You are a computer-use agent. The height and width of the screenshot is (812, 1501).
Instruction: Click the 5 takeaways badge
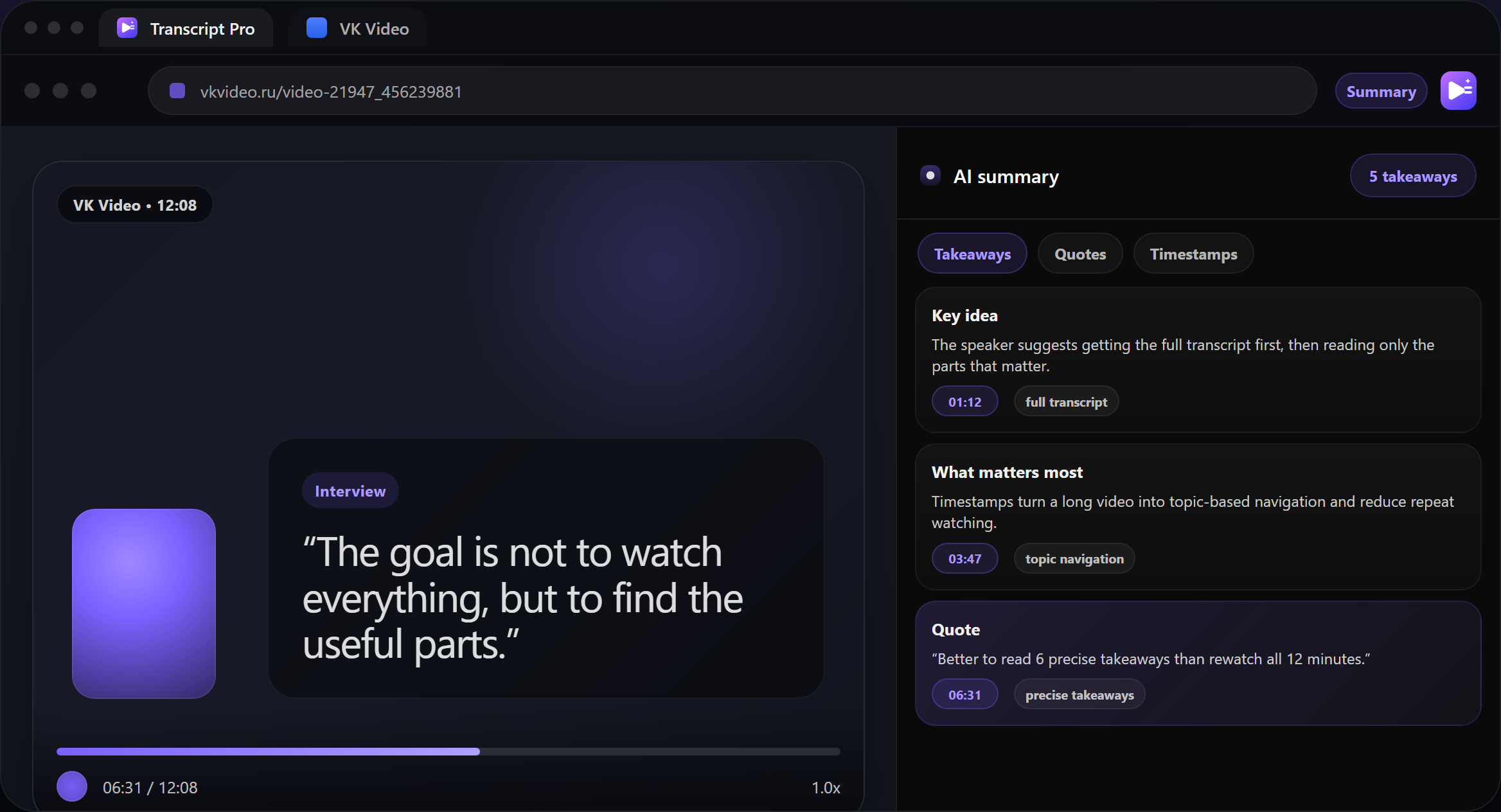tap(1412, 176)
